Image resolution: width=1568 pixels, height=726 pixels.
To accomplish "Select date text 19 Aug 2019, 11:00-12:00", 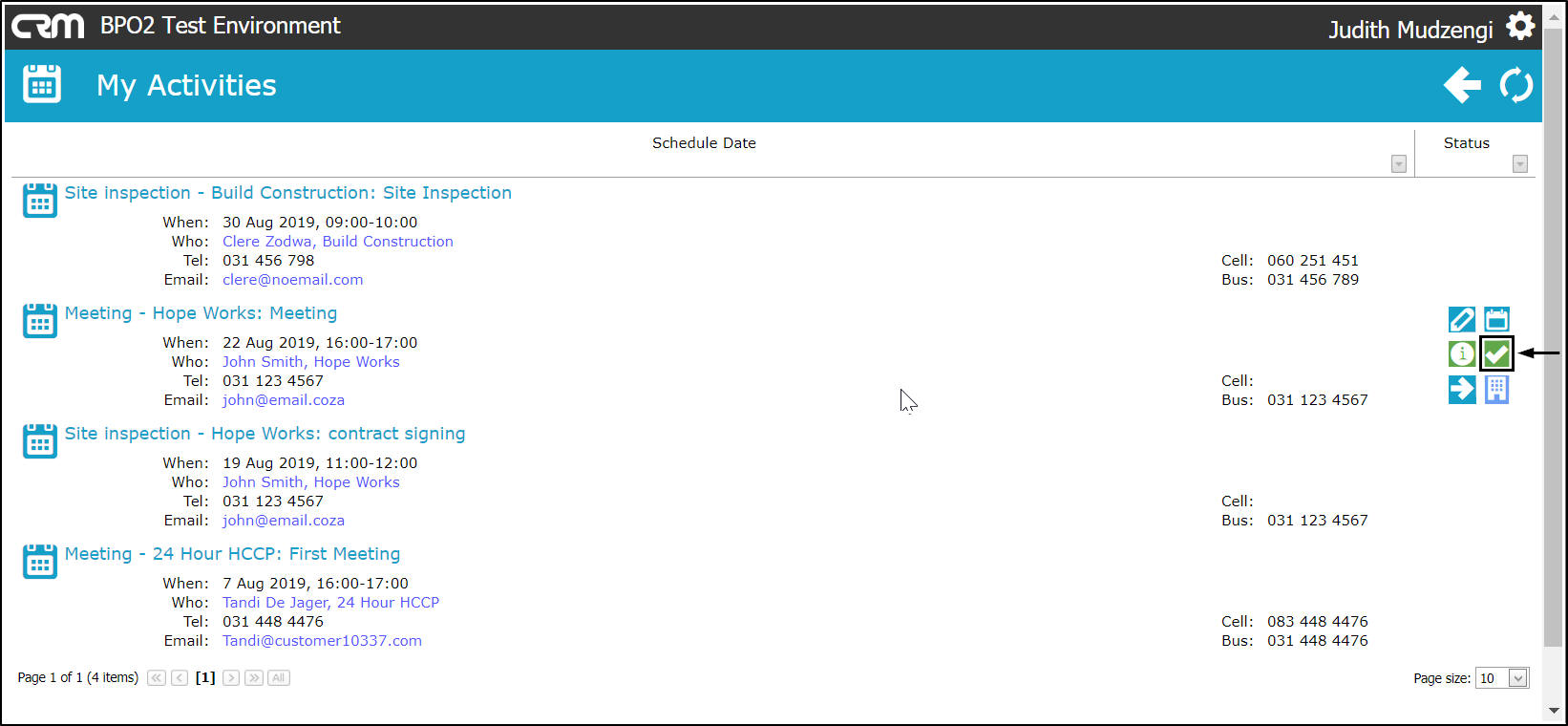I will [x=320, y=463].
